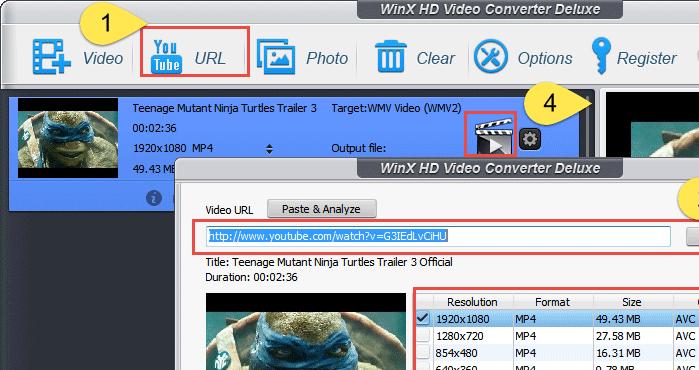
Task: Click the add Video film-strip icon
Action: coord(51,57)
